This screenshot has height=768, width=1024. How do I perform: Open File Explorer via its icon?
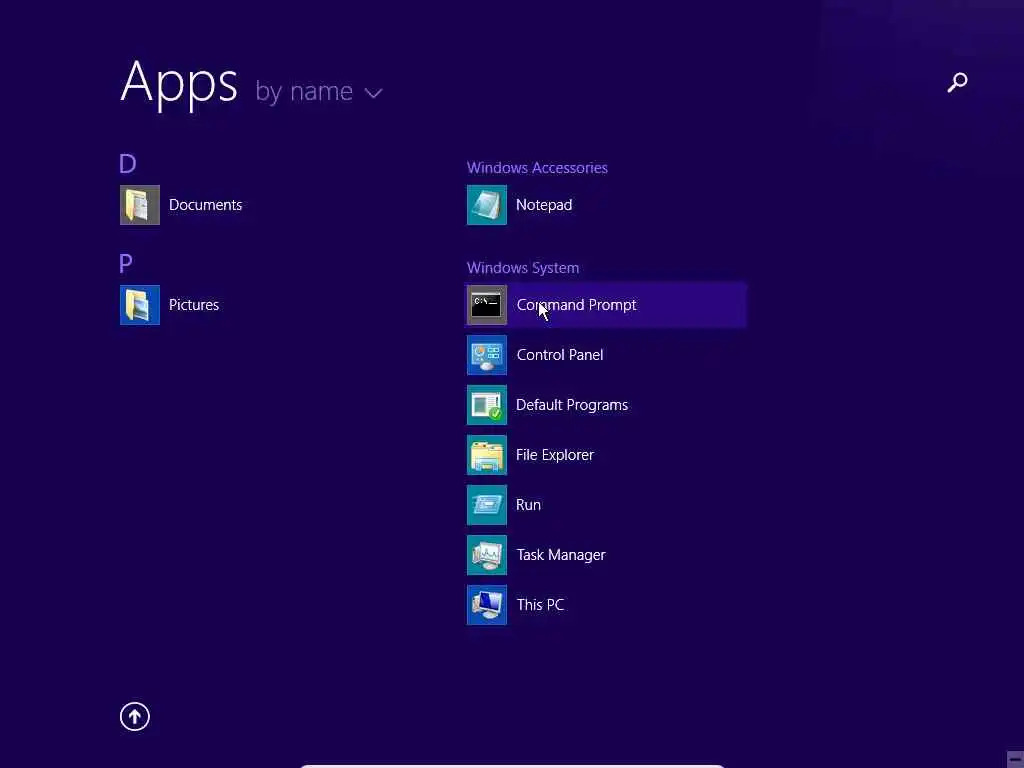(487, 455)
